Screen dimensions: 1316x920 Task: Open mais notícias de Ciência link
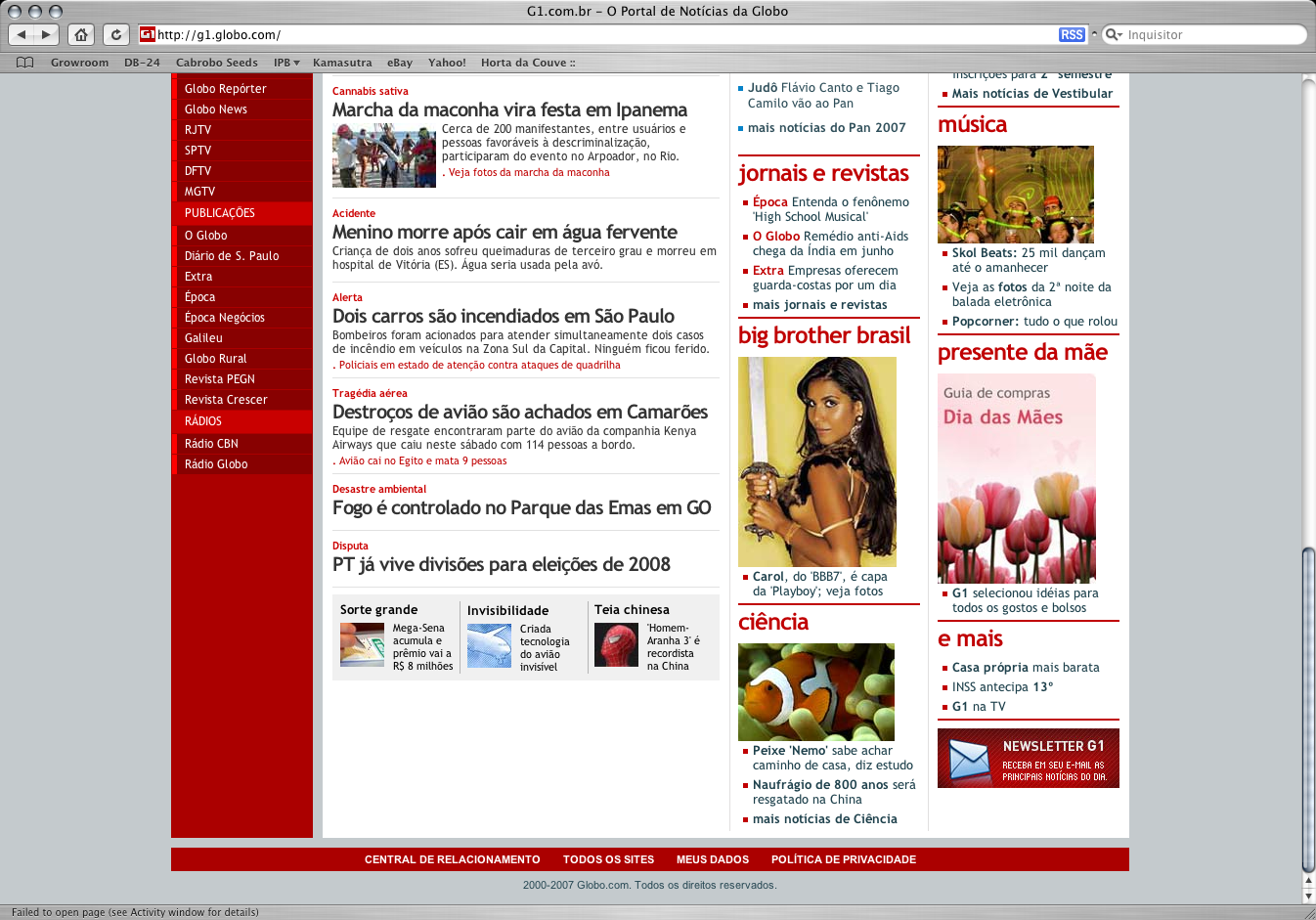[824, 818]
